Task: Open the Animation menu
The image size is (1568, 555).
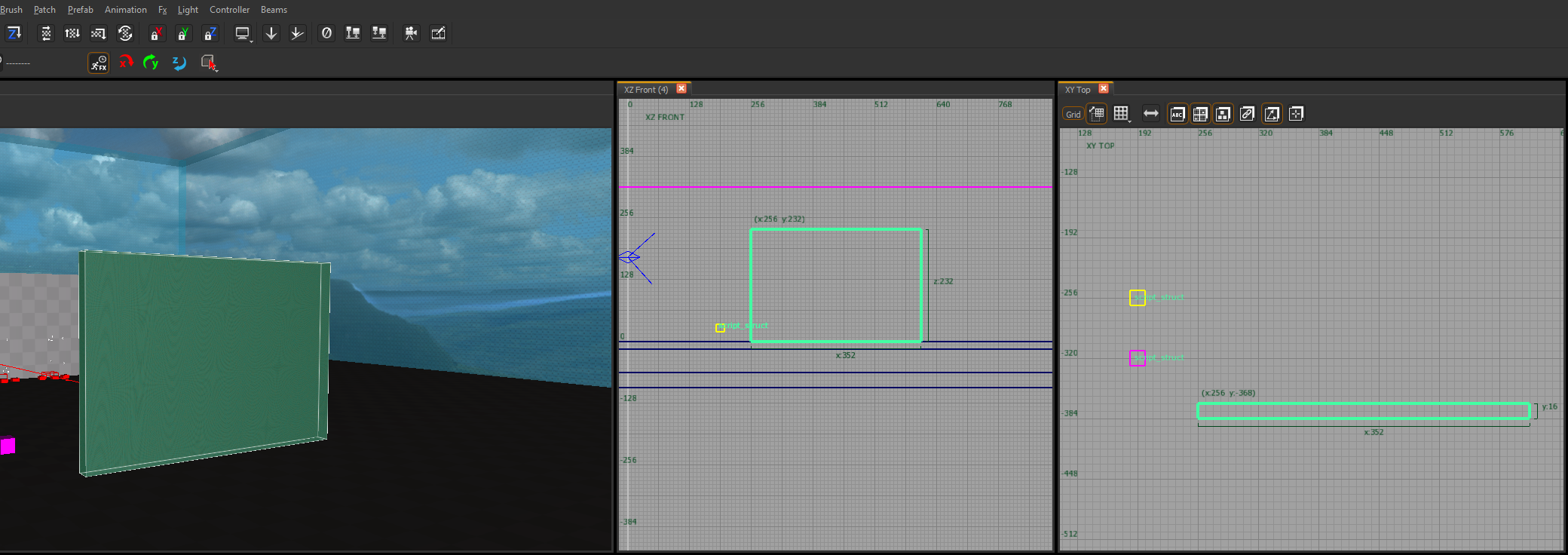Action: coord(126,10)
